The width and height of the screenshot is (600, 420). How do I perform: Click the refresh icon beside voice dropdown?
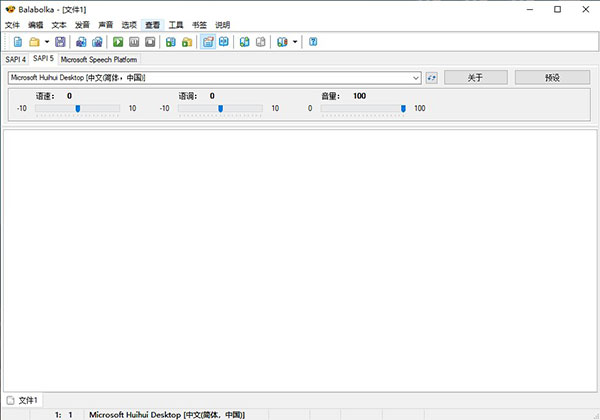click(x=431, y=77)
